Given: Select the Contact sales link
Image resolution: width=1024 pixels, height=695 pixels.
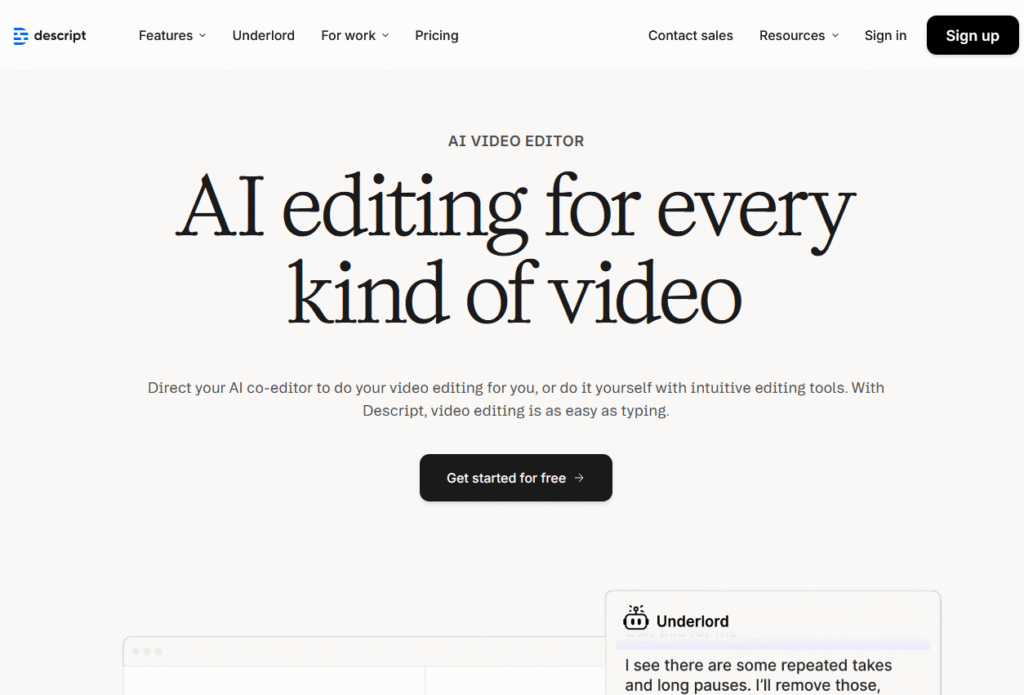Looking at the screenshot, I should pyautogui.click(x=690, y=36).
